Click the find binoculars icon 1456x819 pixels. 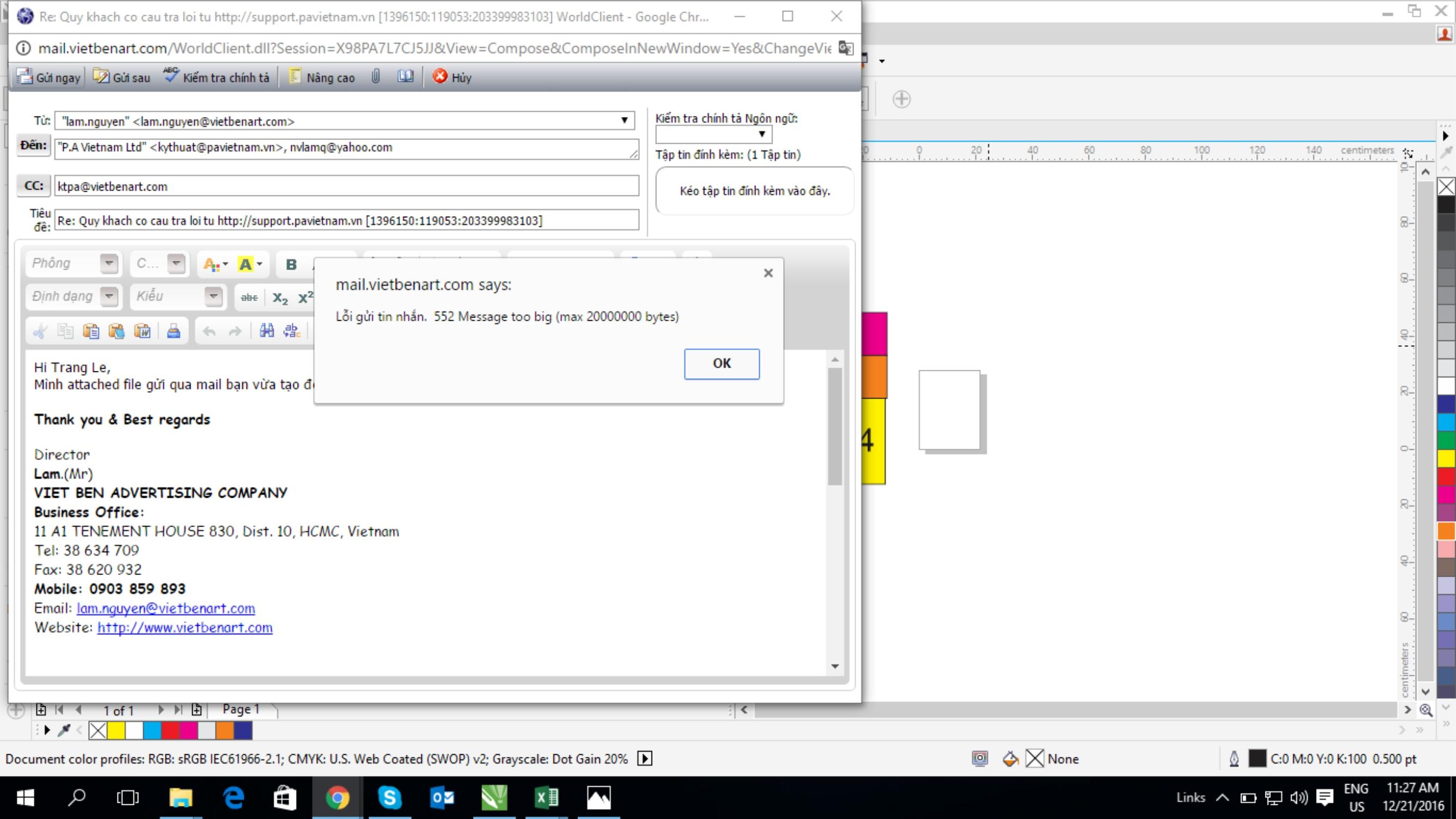tap(267, 332)
